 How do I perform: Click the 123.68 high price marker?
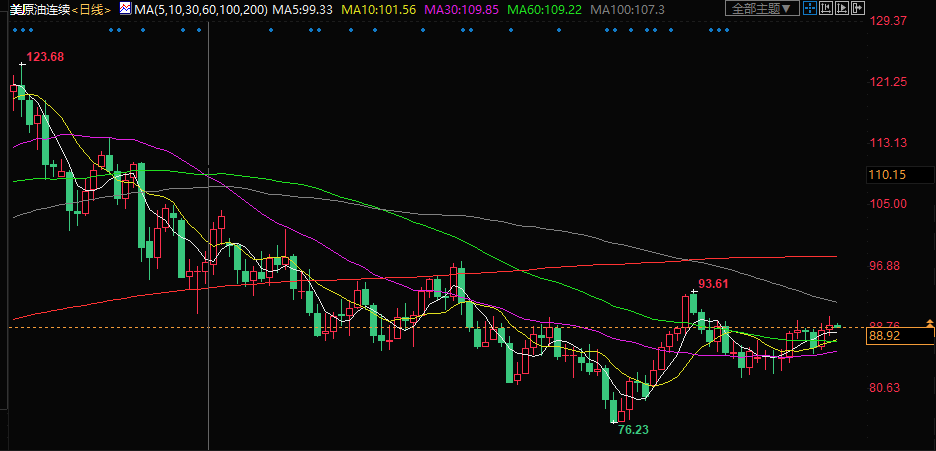45,57
